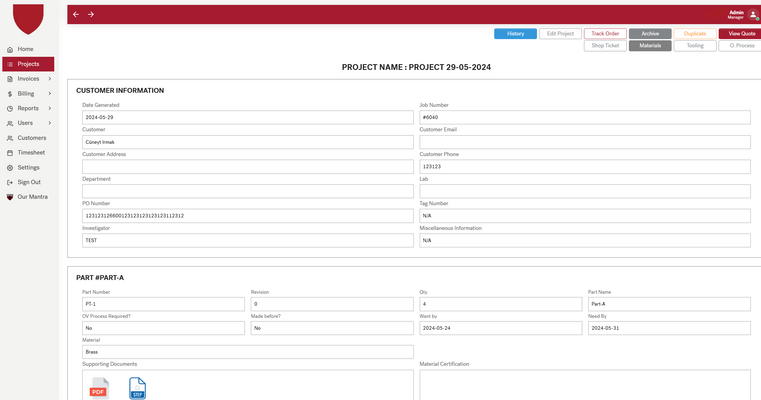This screenshot has height=400, width=761.
Task: Choose Sign Out in the sidebar
Action: (x=28, y=182)
